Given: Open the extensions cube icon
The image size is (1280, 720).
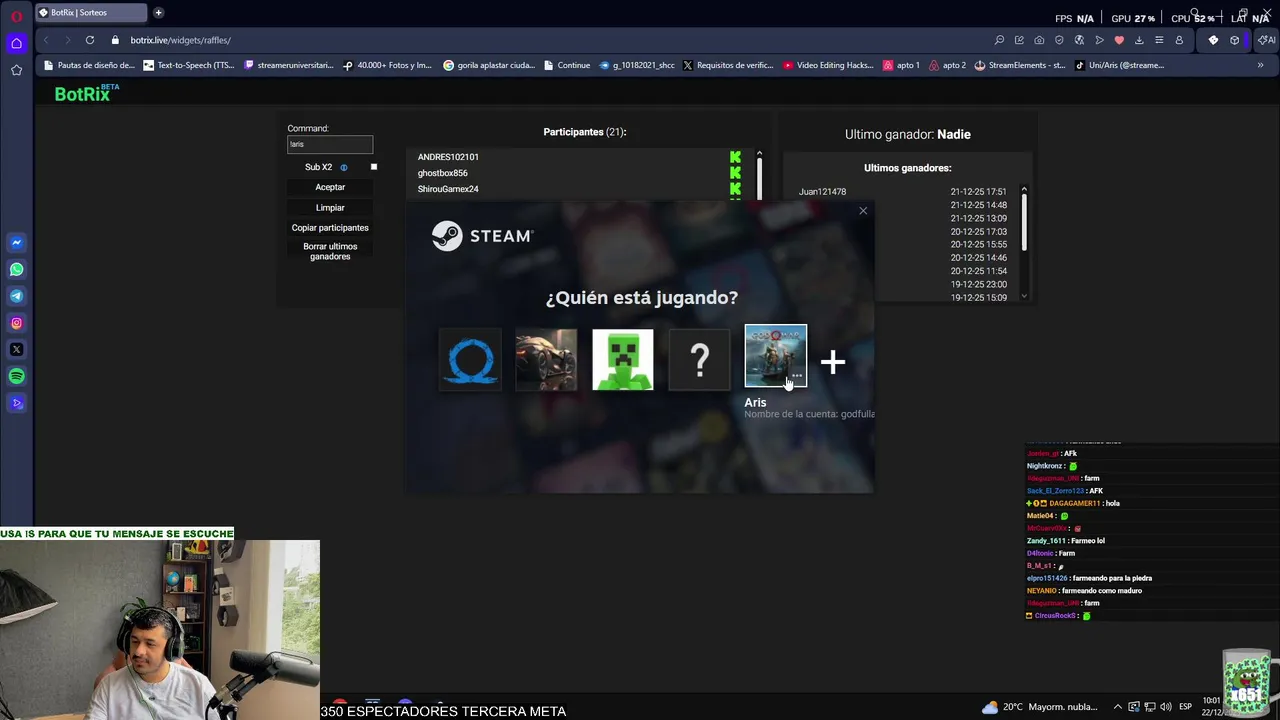Looking at the screenshot, I should (x=1235, y=40).
